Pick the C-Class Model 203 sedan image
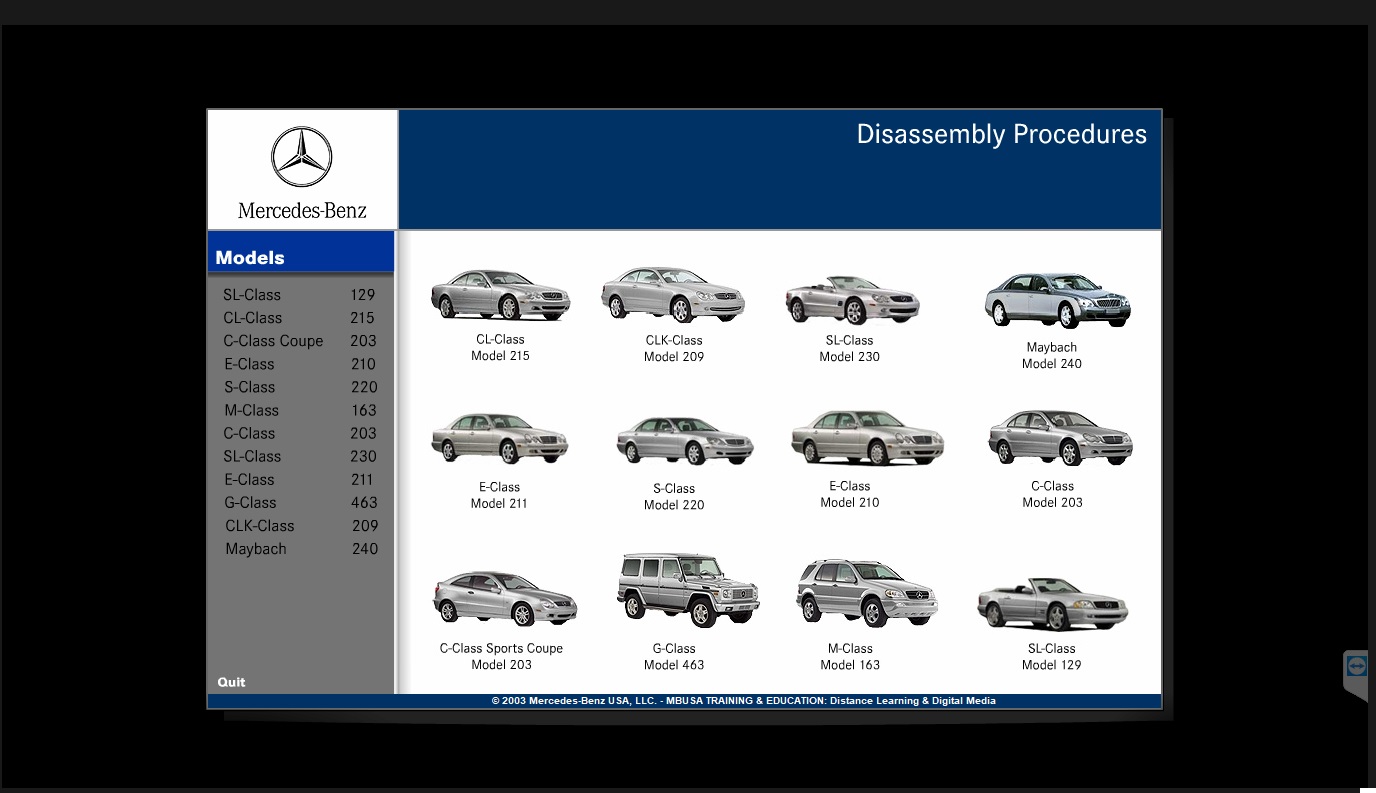This screenshot has width=1376, height=793. tap(1060, 438)
